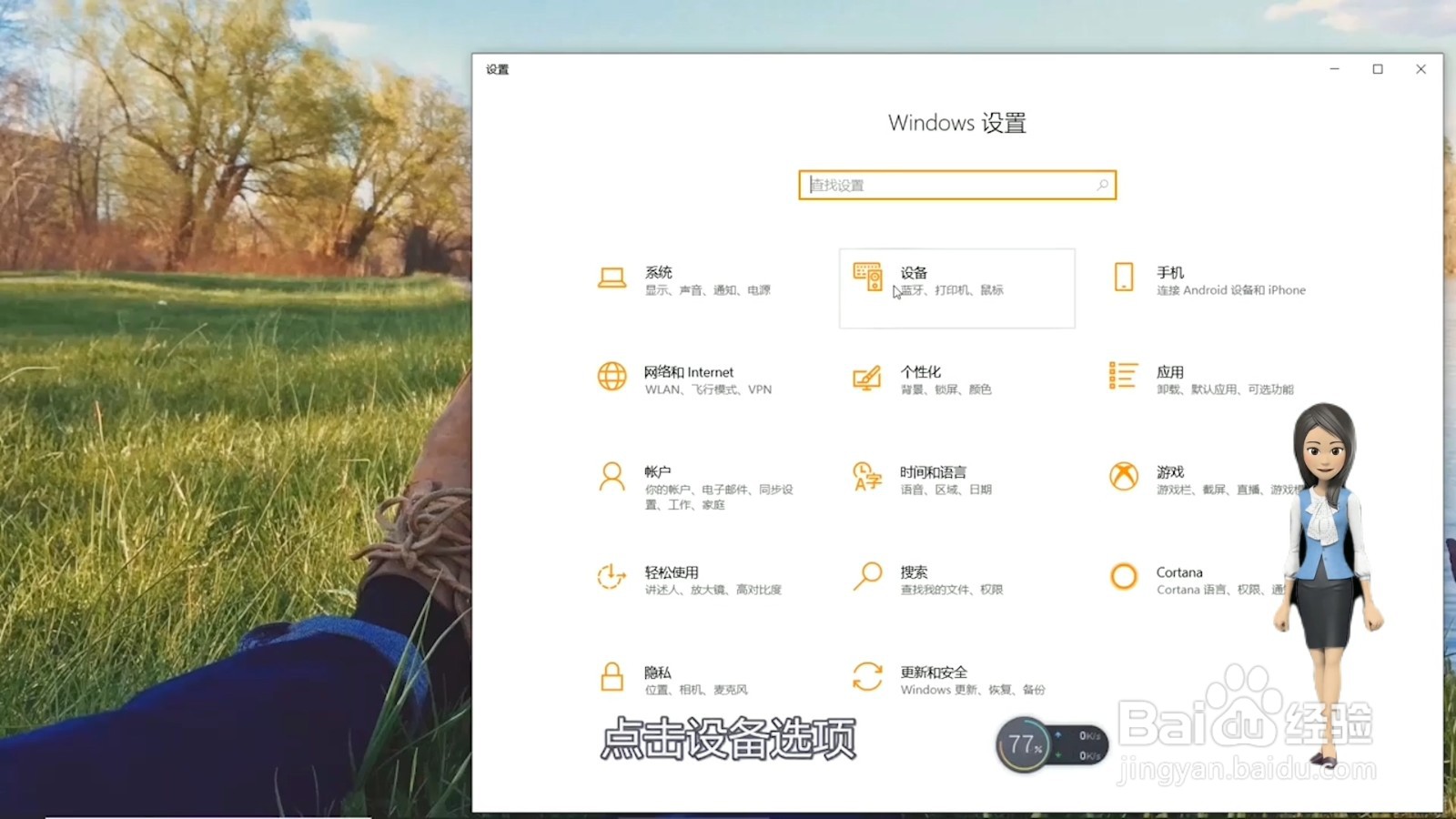Open the 更新和安全 refresh arrows icon
Image resolution: width=1456 pixels, height=819 pixels.
pyautogui.click(x=867, y=676)
